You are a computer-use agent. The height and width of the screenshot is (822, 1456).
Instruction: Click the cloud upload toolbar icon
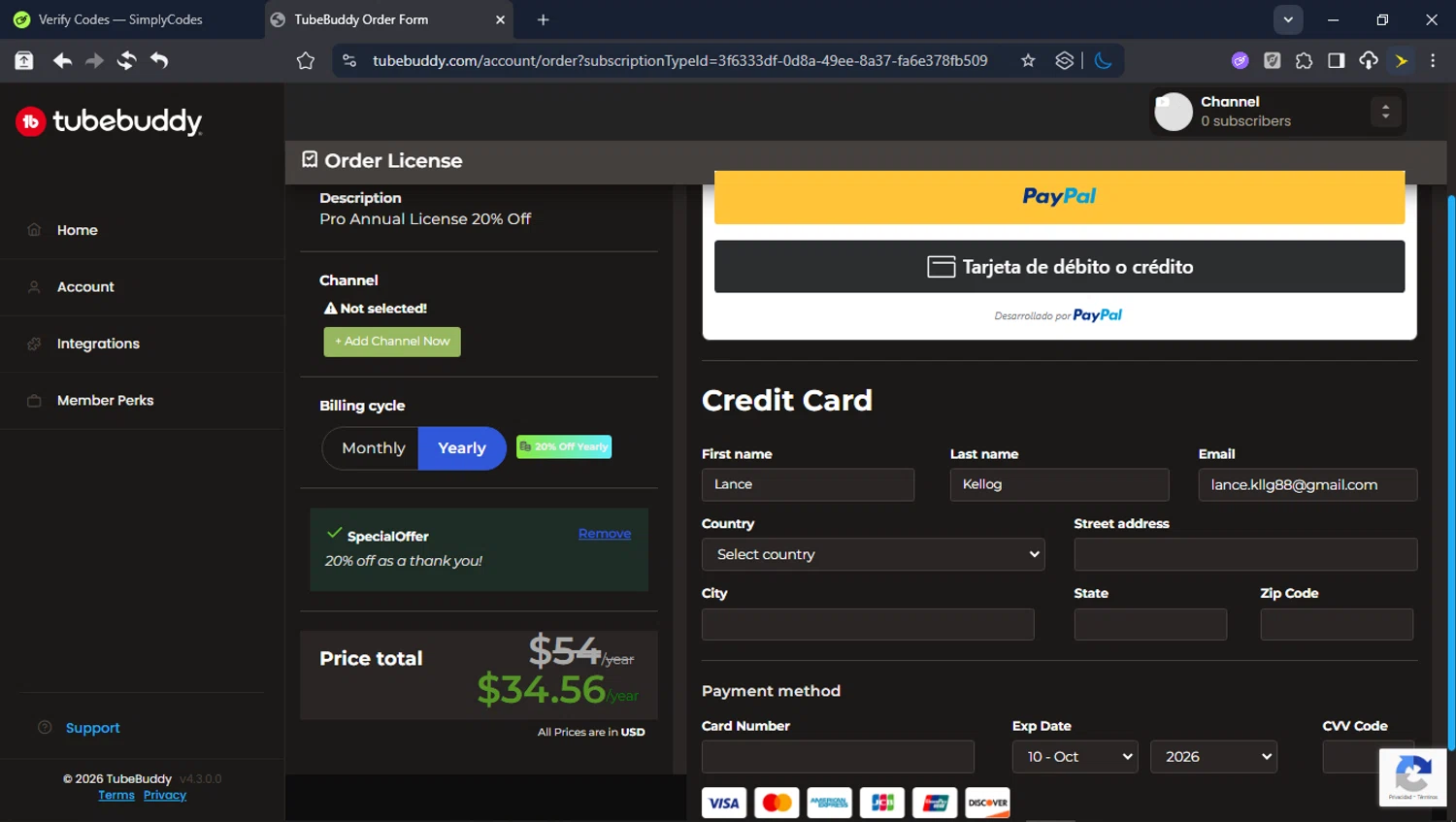pyautogui.click(x=1369, y=61)
